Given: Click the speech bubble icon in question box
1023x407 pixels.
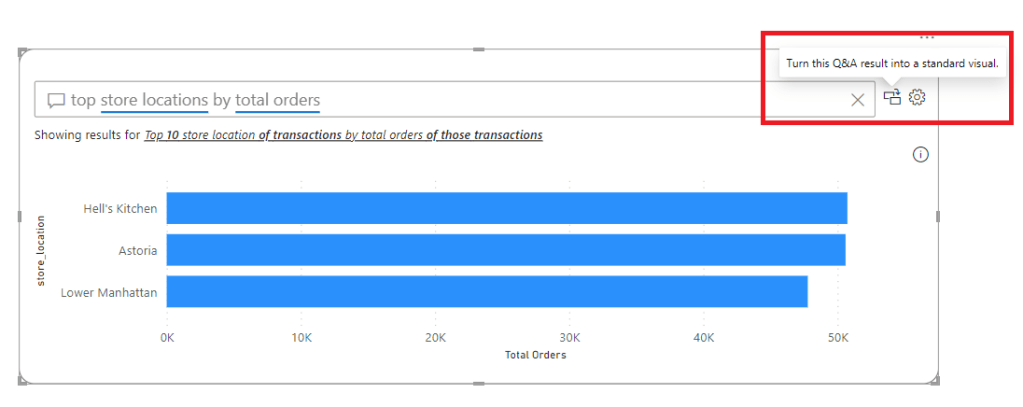Looking at the screenshot, I should point(56,100).
